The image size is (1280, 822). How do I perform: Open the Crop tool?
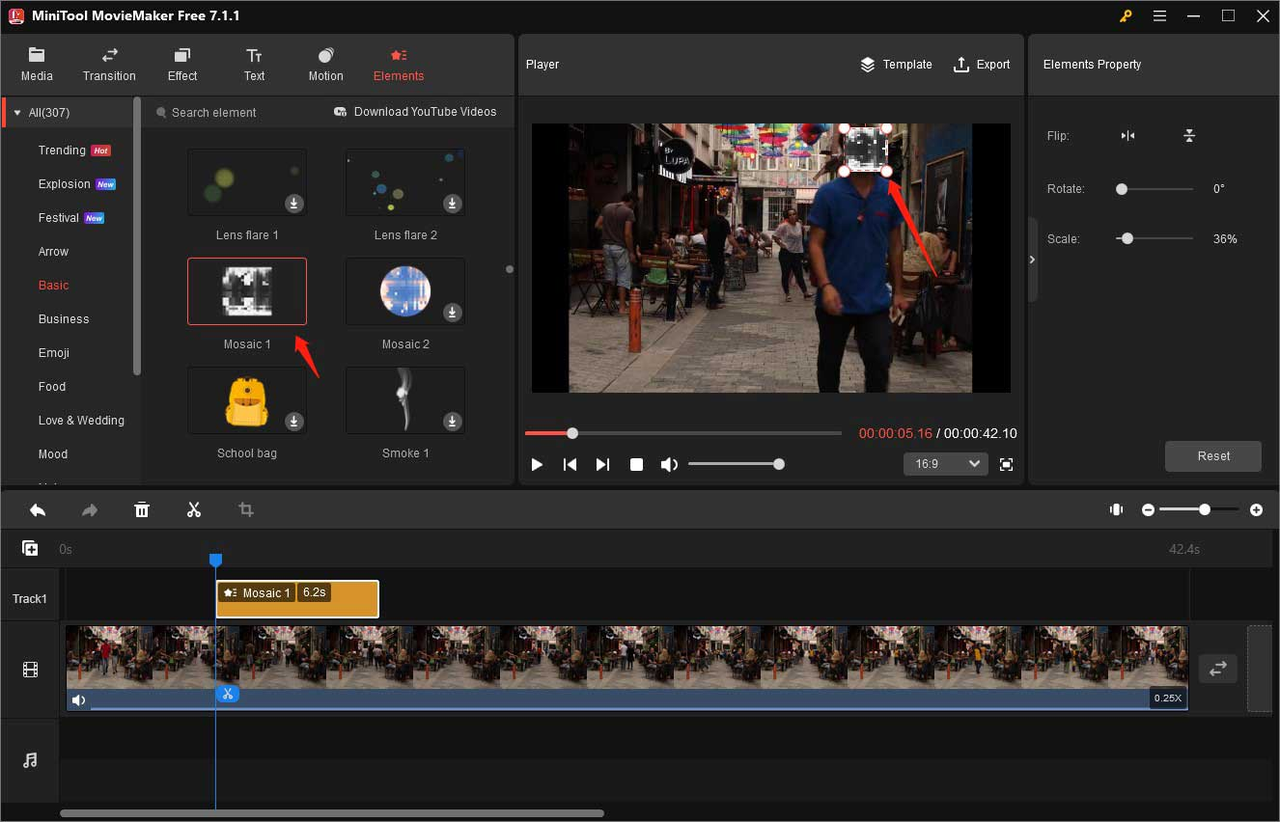(x=246, y=510)
